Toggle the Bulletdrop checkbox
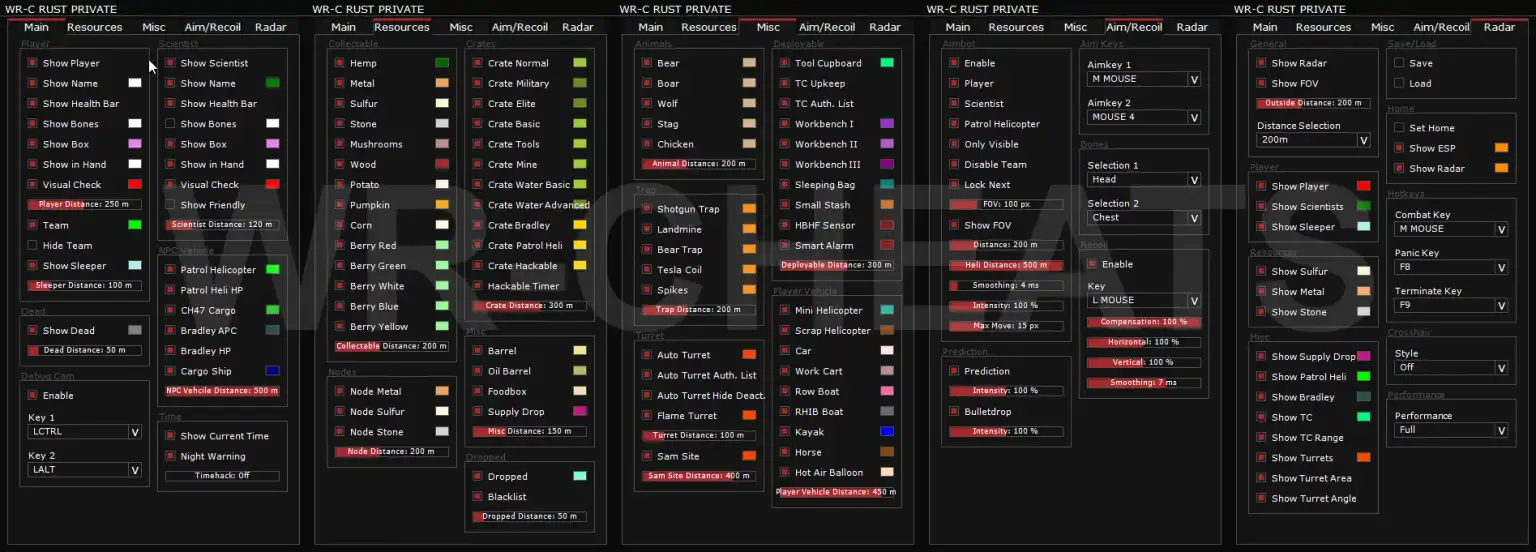 954,412
